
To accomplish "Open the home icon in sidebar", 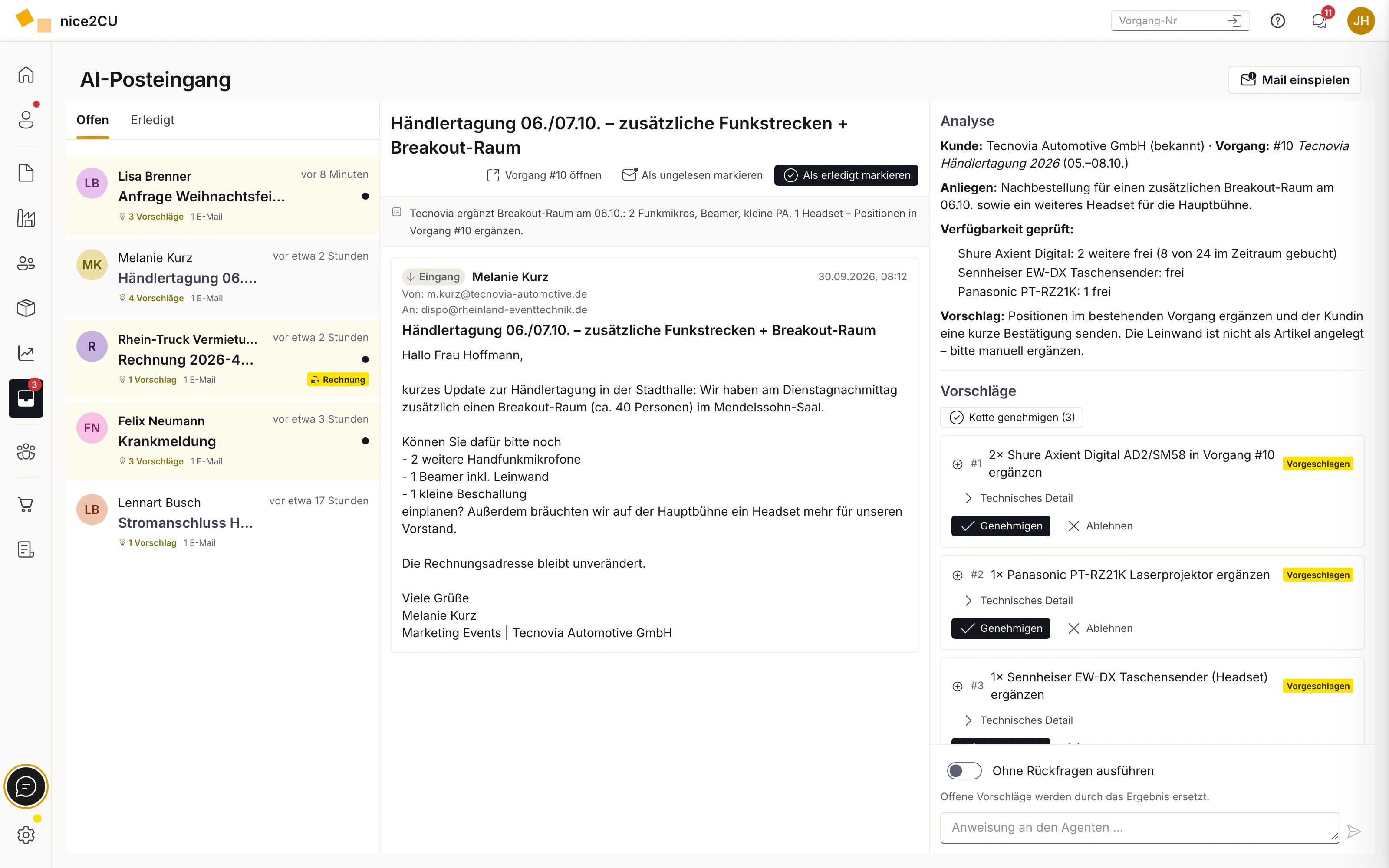I will pyautogui.click(x=26, y=75).
